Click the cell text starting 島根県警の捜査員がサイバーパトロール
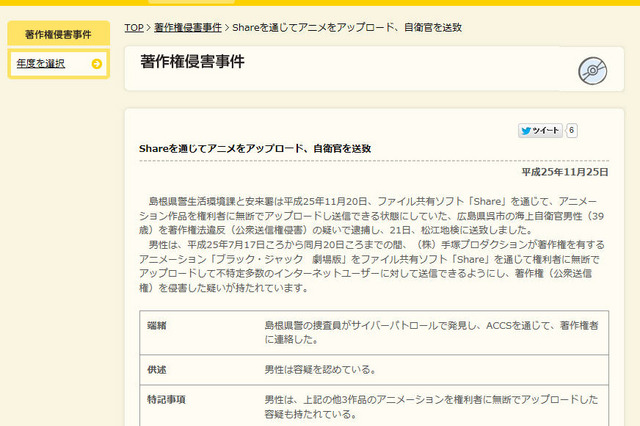The height and width of the screenshot is (426, 640). (x=431, y=333)
